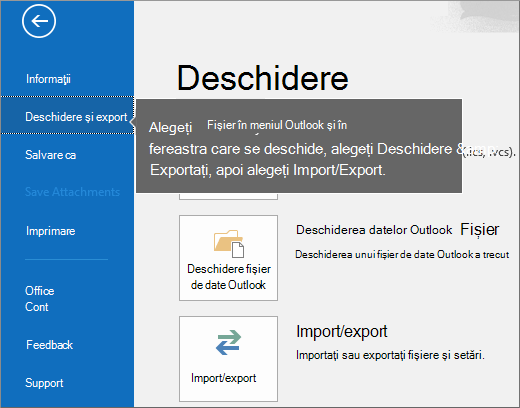Click the Deschidere fișier de date Outlook button

(228, 258)
